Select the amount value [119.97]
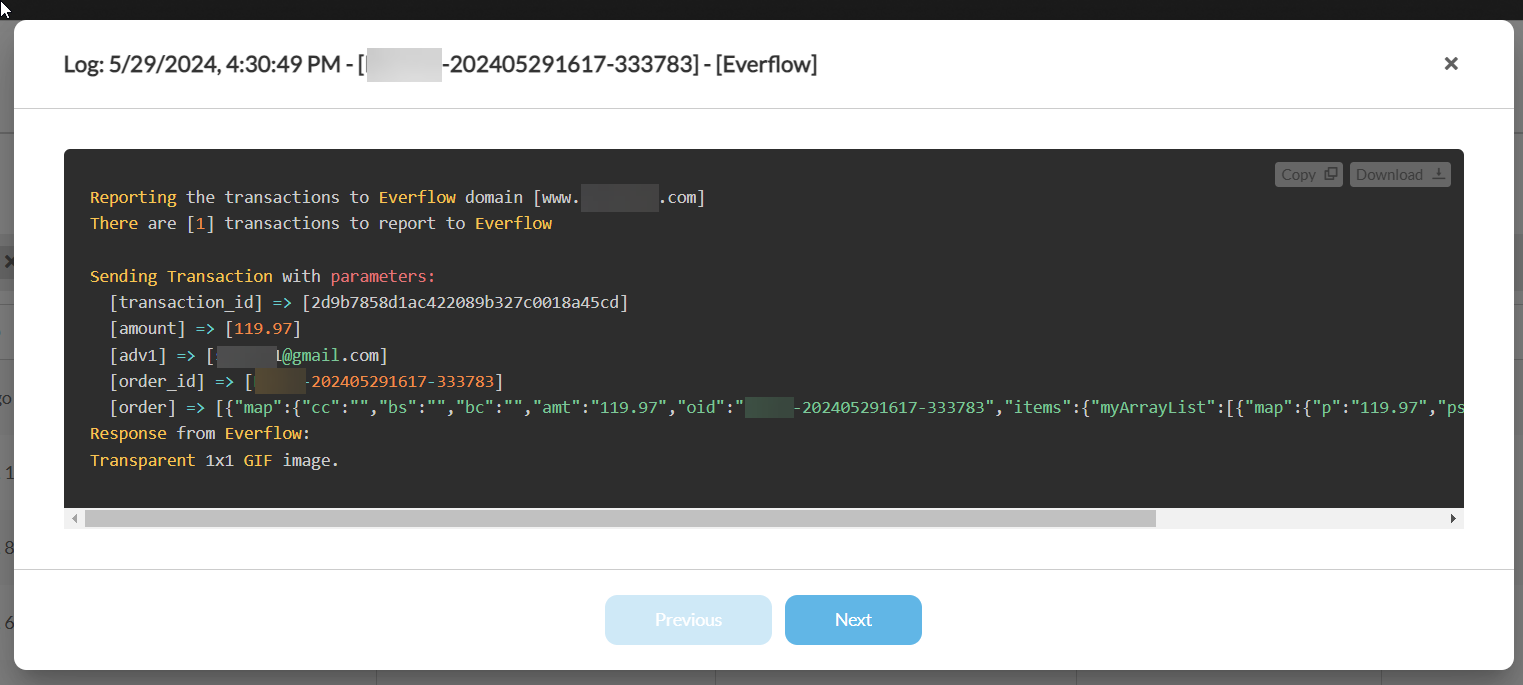Viewport: 1523px width, 685px height. pyautogui.click(x=263, y=328)
